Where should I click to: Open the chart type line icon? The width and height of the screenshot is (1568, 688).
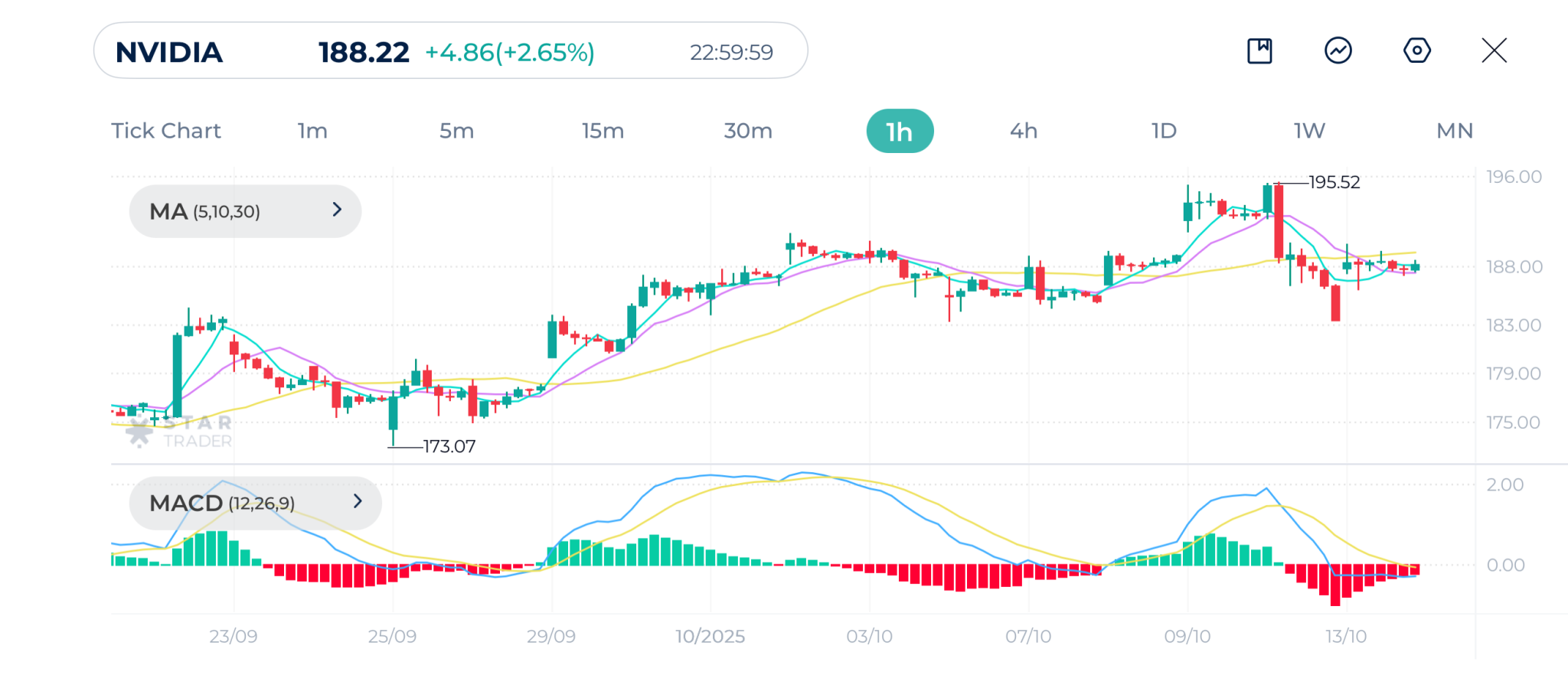tap(1338, 51)
